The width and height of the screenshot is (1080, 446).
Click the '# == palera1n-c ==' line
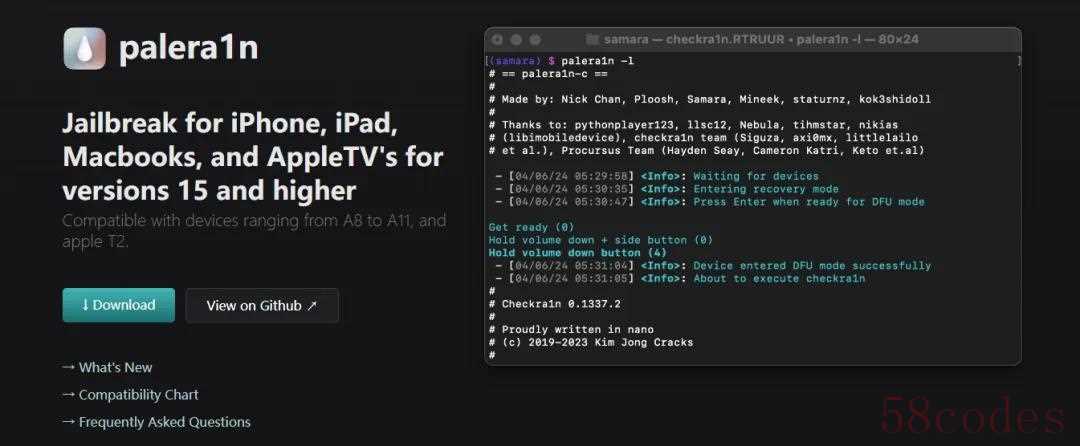(548, 74)
